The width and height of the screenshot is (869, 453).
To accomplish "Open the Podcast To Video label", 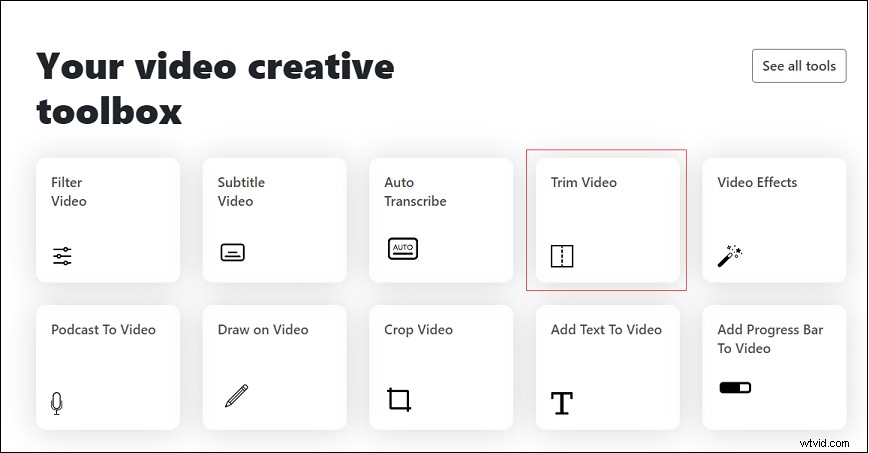I will (103, 329).
